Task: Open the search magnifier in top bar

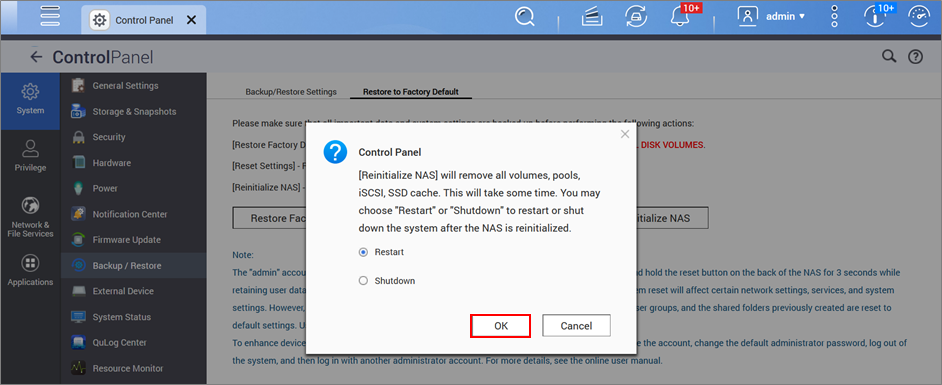Action: [524, 17]
